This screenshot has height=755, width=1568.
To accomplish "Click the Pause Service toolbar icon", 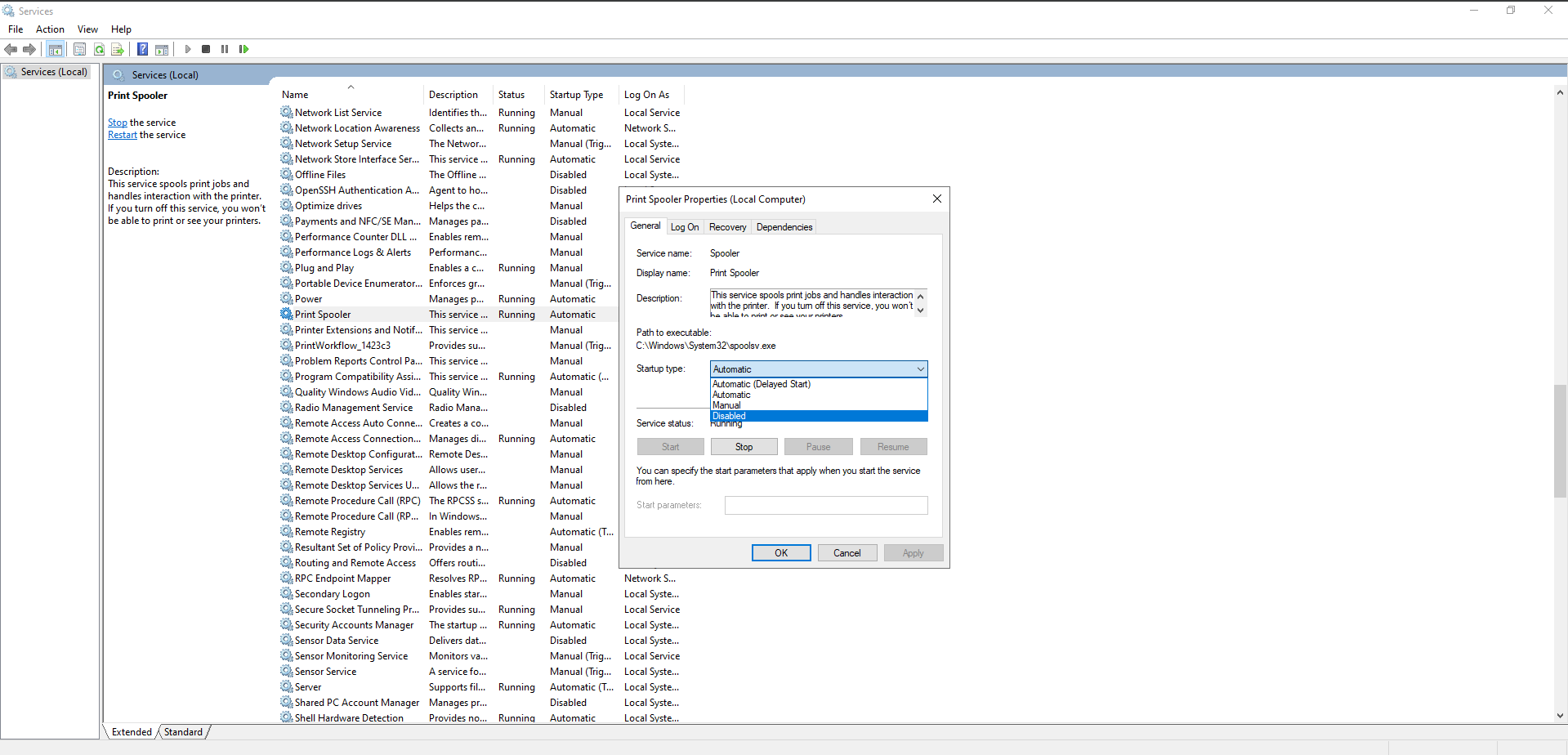I will tap(225, 50).
